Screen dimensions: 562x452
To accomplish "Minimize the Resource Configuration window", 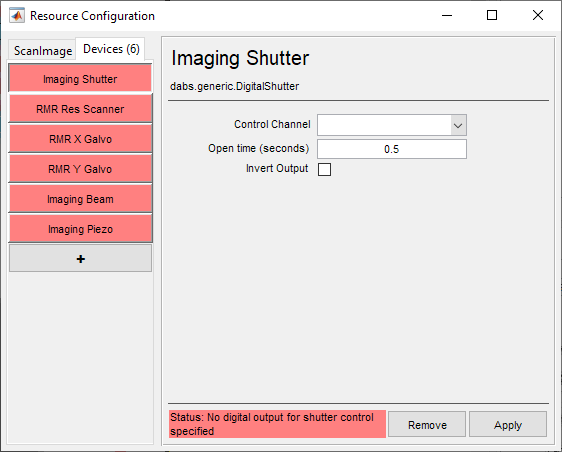I will [x=447, y=15].
